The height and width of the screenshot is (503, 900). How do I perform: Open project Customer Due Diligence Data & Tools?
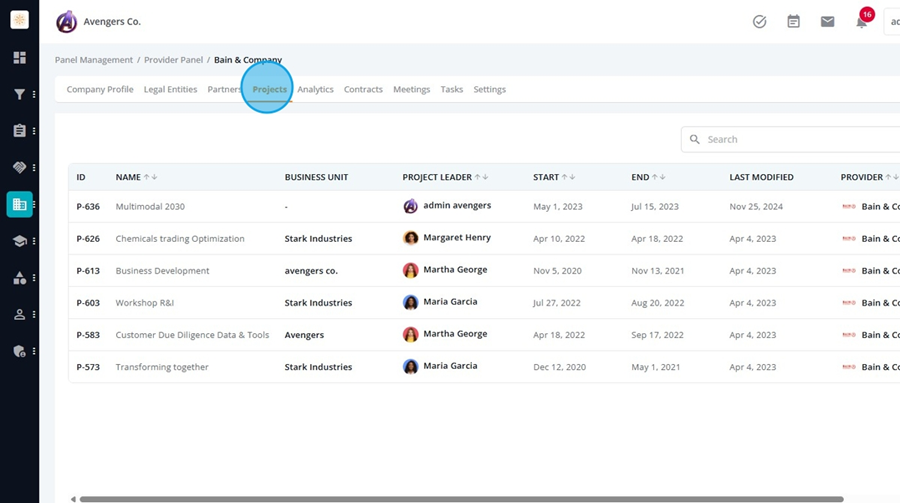pyautogui.click(x=192, y=335)
